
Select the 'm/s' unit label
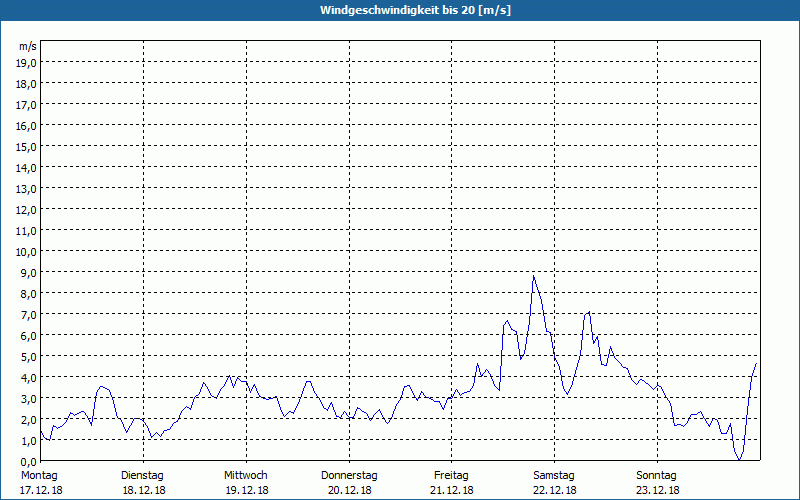click(x=28, y=46)
